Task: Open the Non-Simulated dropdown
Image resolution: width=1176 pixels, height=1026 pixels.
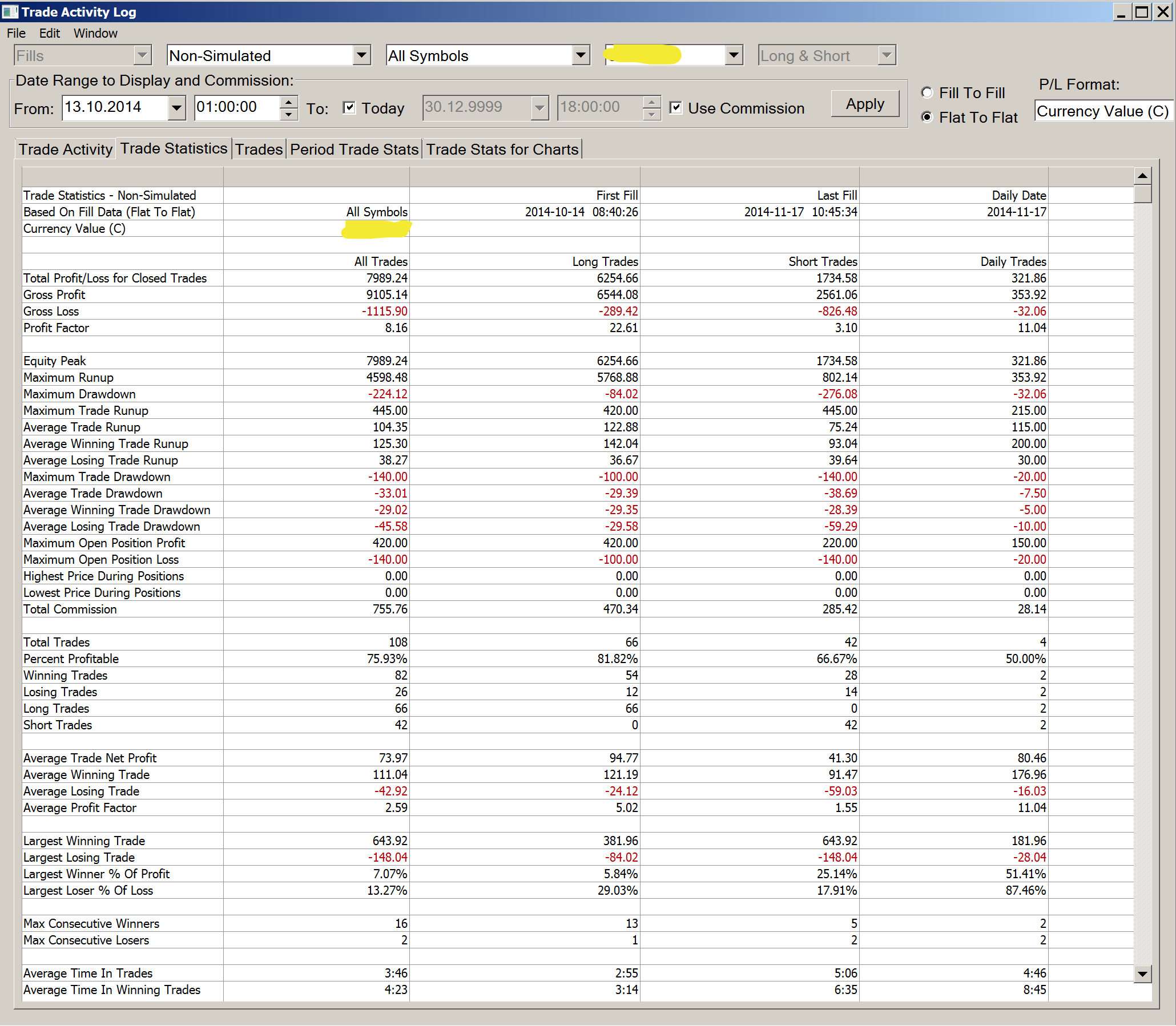Action: tap(361, 55)
